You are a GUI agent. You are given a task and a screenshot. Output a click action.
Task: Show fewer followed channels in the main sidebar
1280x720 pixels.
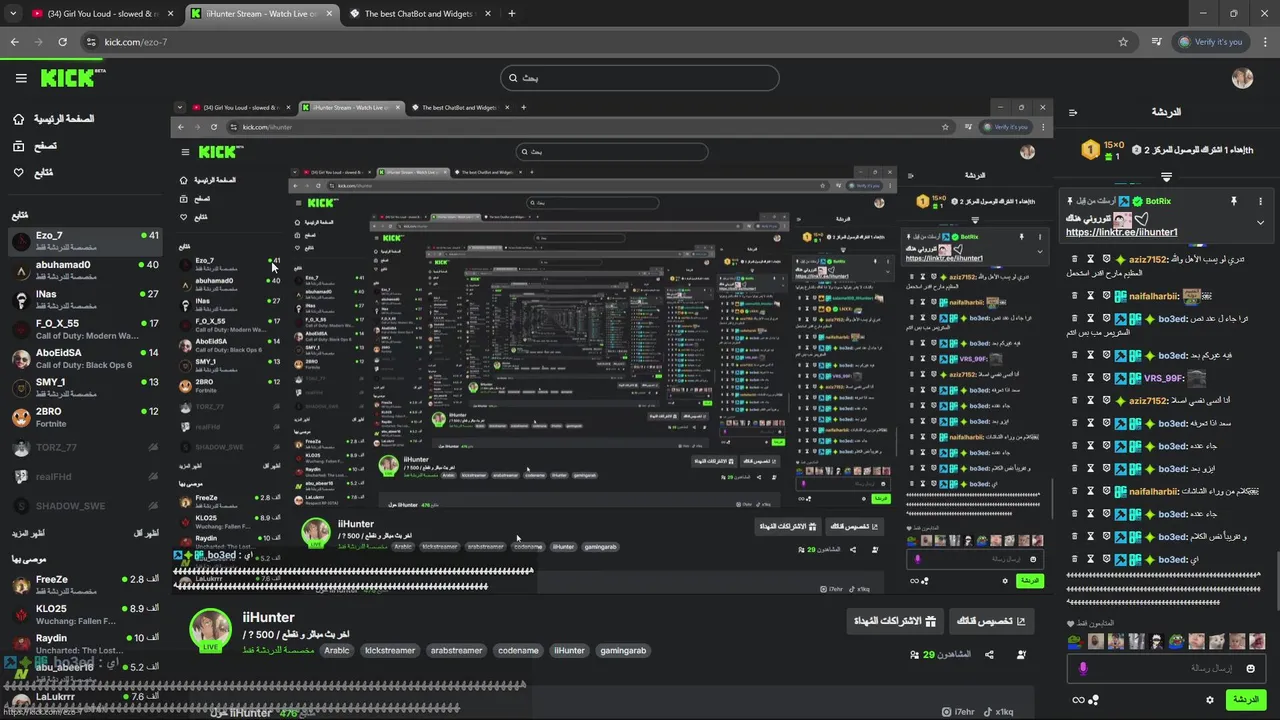coord(148,533)
